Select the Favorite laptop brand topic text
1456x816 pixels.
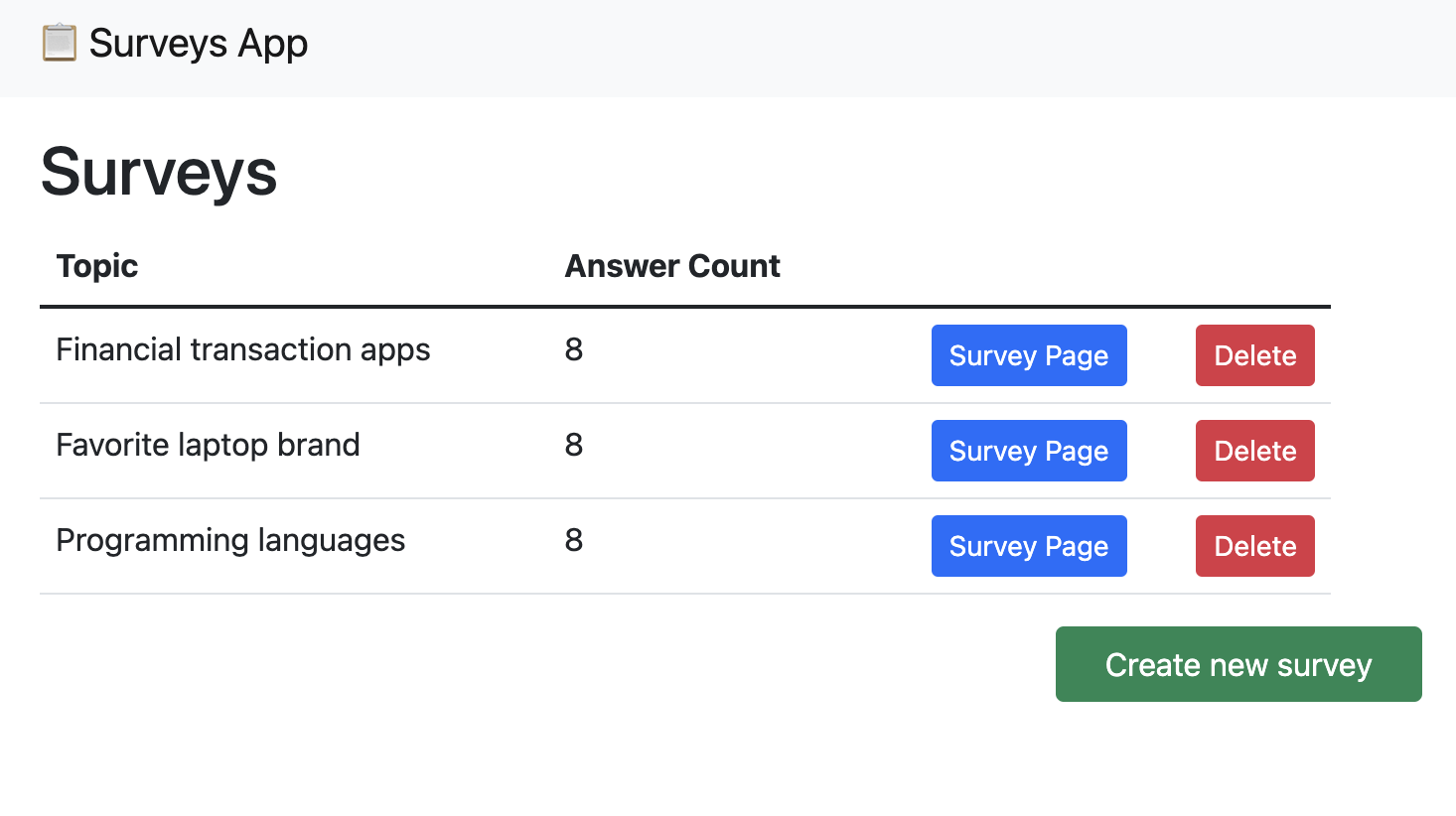tap(209, 445)
